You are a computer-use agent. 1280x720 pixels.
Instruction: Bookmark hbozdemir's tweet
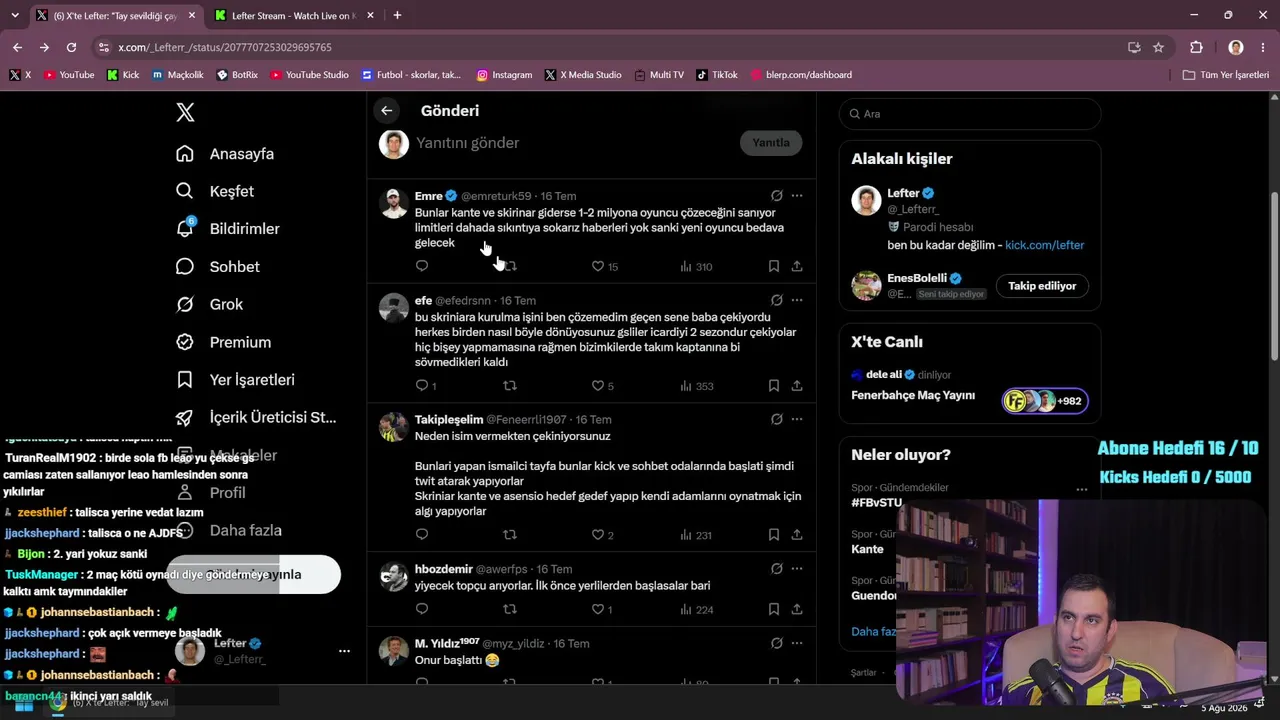point(774,609)
